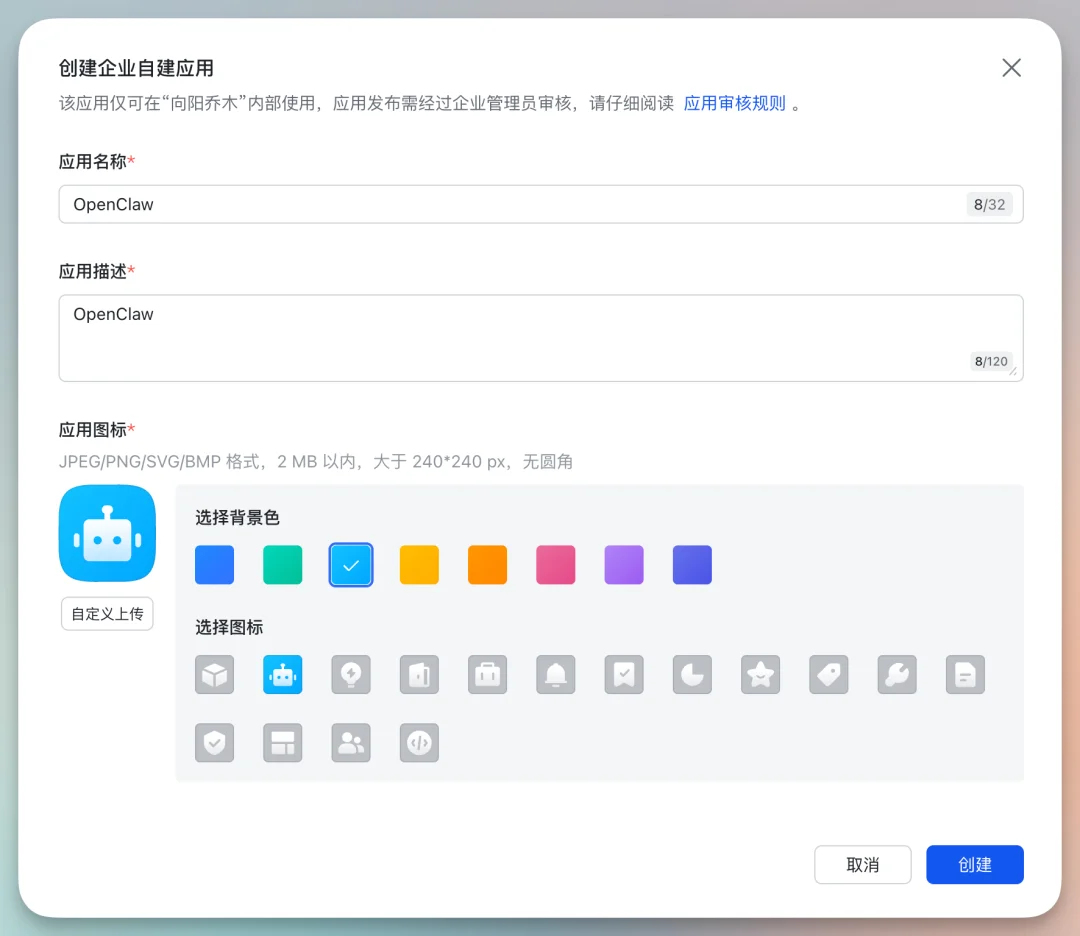Choose the people group icon
This screenshot has height=936, width=1080.
coord(350,742)
